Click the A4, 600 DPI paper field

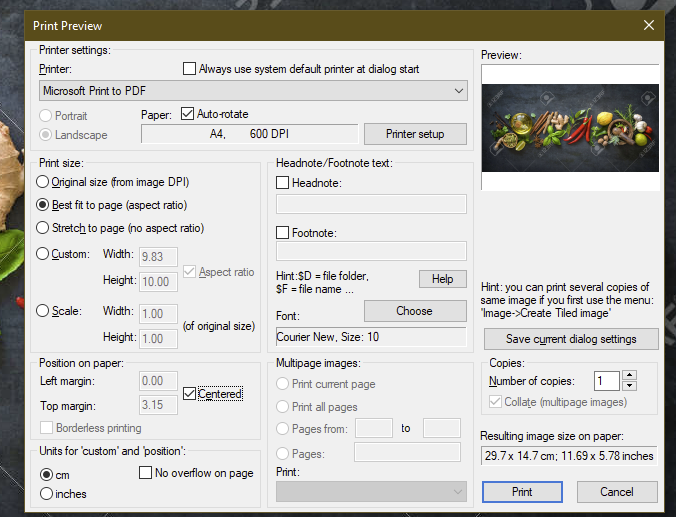coord(250,134)
